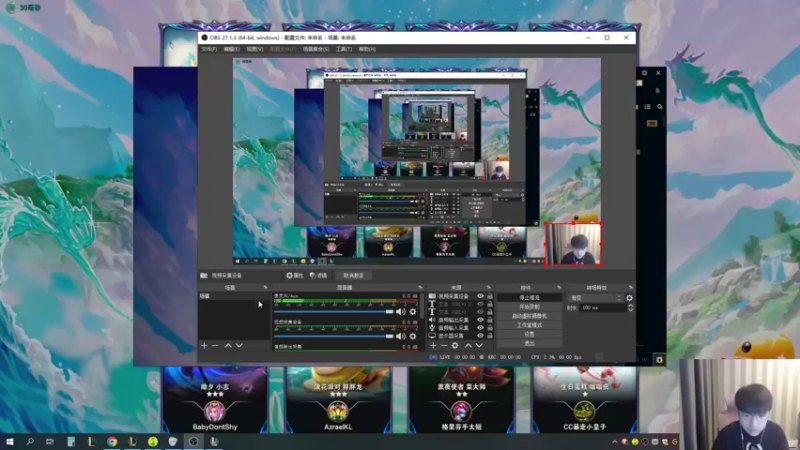Move scene up with arrow in Scenes panel
The width and height of the screenshot is (800, 450).
(x=228, y=345)
